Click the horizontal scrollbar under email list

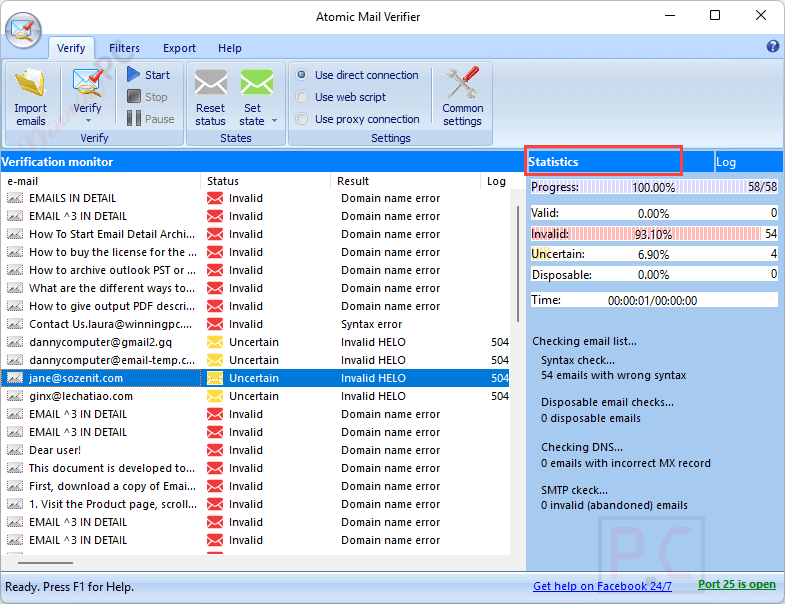click(x=45, y=563)
